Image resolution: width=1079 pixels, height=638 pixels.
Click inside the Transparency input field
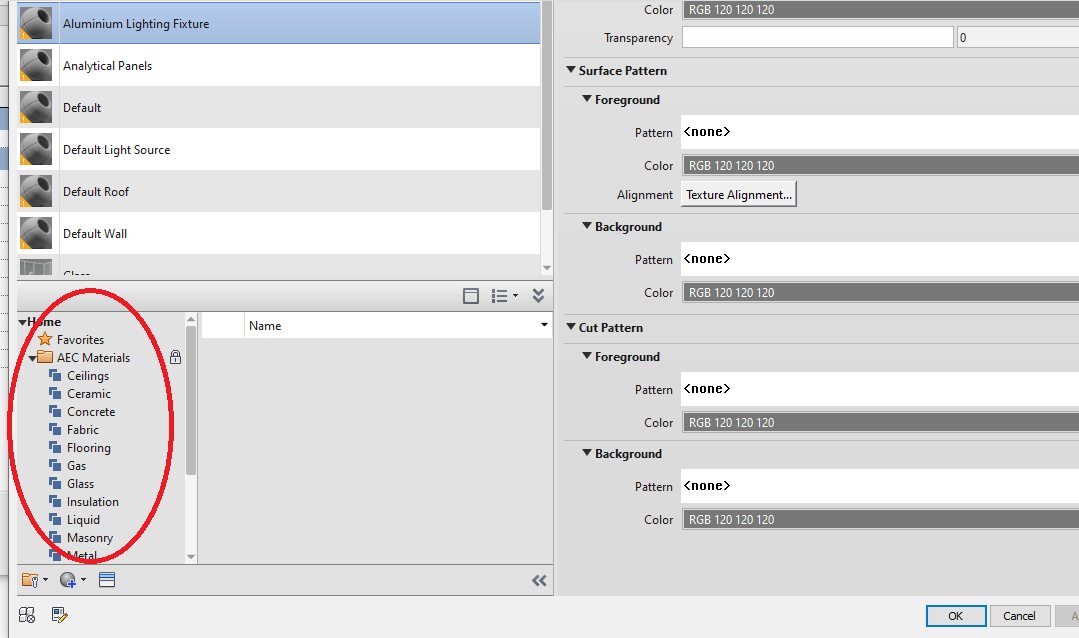click(x=817, y=36)
